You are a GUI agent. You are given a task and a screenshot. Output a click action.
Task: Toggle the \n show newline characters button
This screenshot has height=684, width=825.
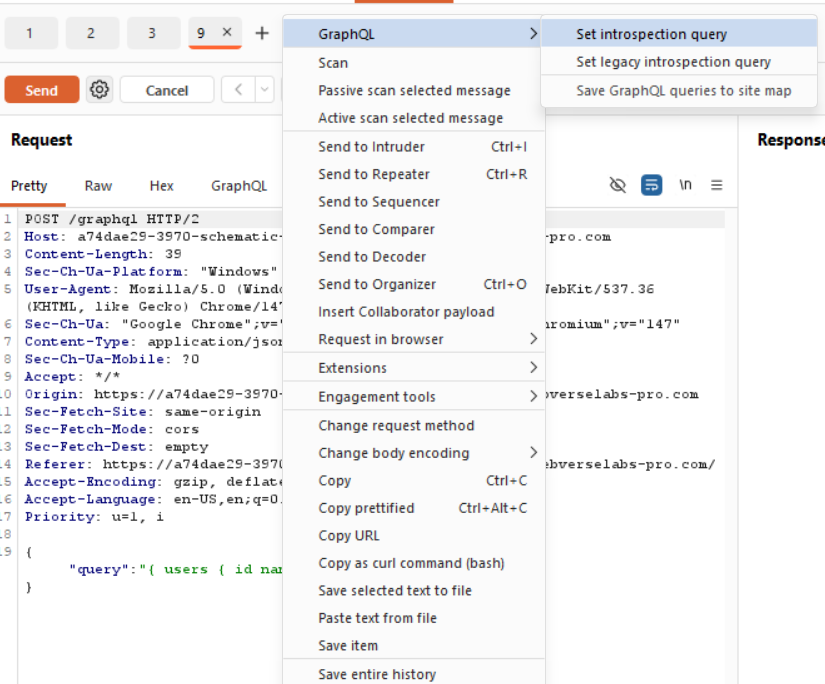tap(685, 185)
